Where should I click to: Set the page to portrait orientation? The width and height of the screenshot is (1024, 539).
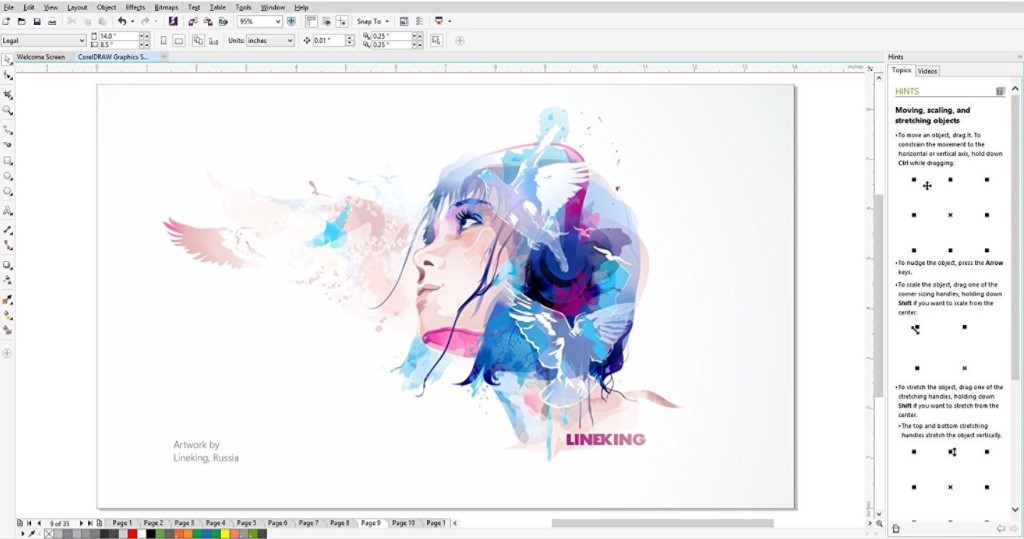pyautogui.click(x=163, y=41)
